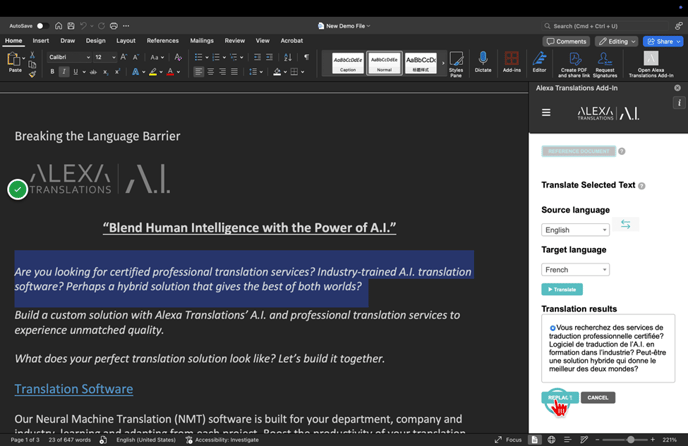Screen dimensions: 688x446
Task: Decrease font size with the smaller A icon
Action: (136, 57)
